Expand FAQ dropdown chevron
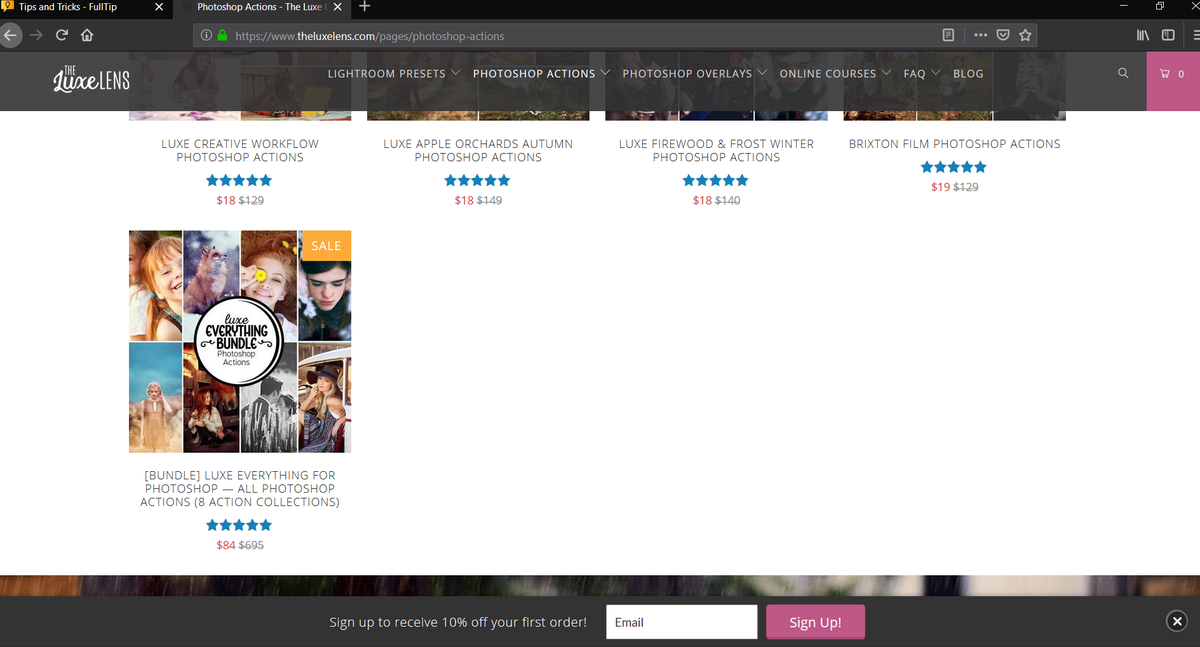This screenshot has width=1200, height=647. (936, 73)
